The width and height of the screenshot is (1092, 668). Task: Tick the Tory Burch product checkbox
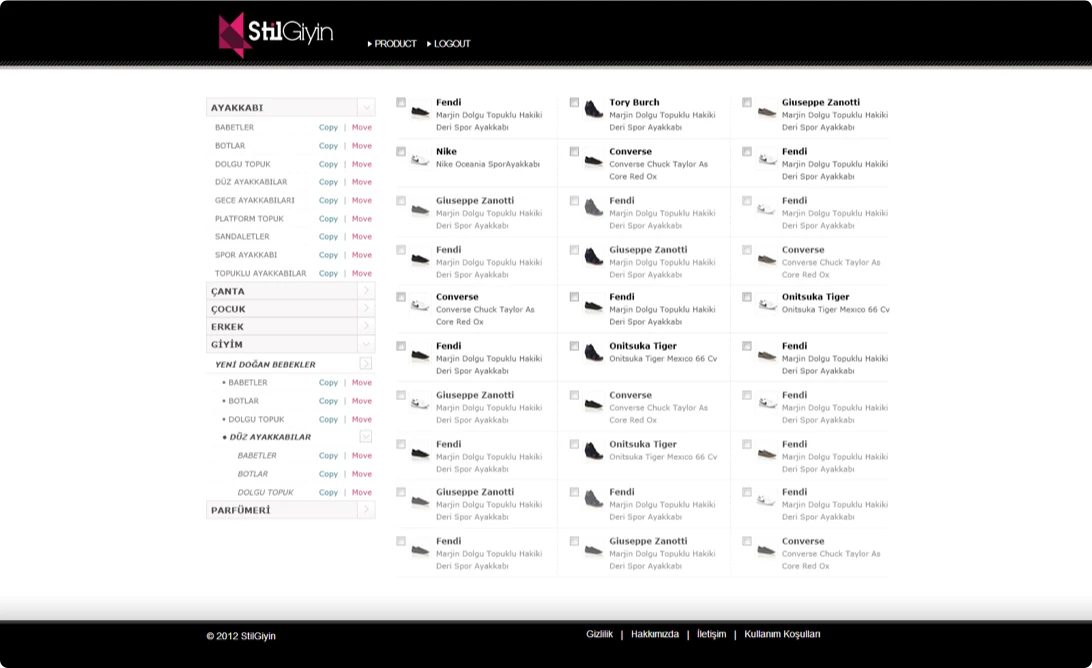click(x=574, y=102)
